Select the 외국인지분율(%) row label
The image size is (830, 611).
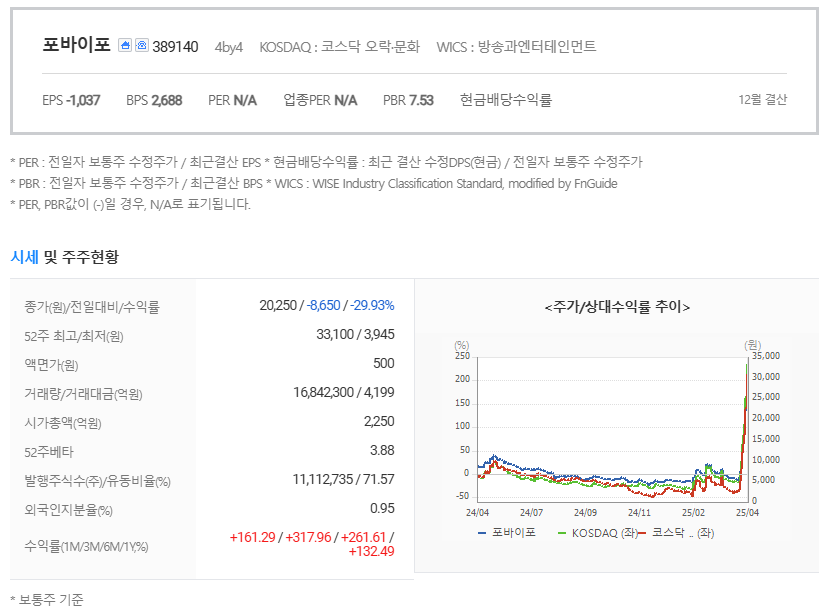68,510
